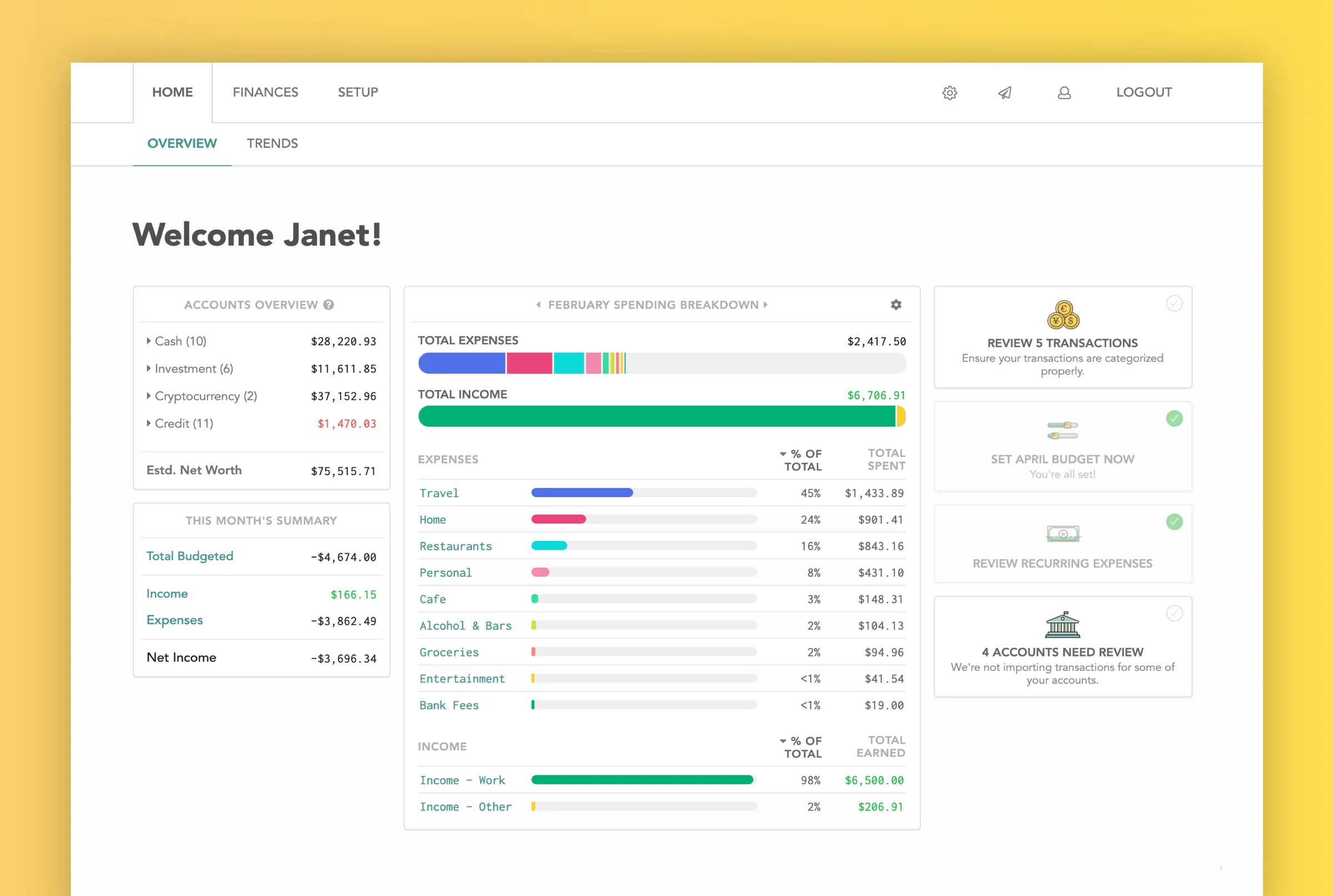Click Total Earned column header
1333x896 pixels.
coord(880,746)
